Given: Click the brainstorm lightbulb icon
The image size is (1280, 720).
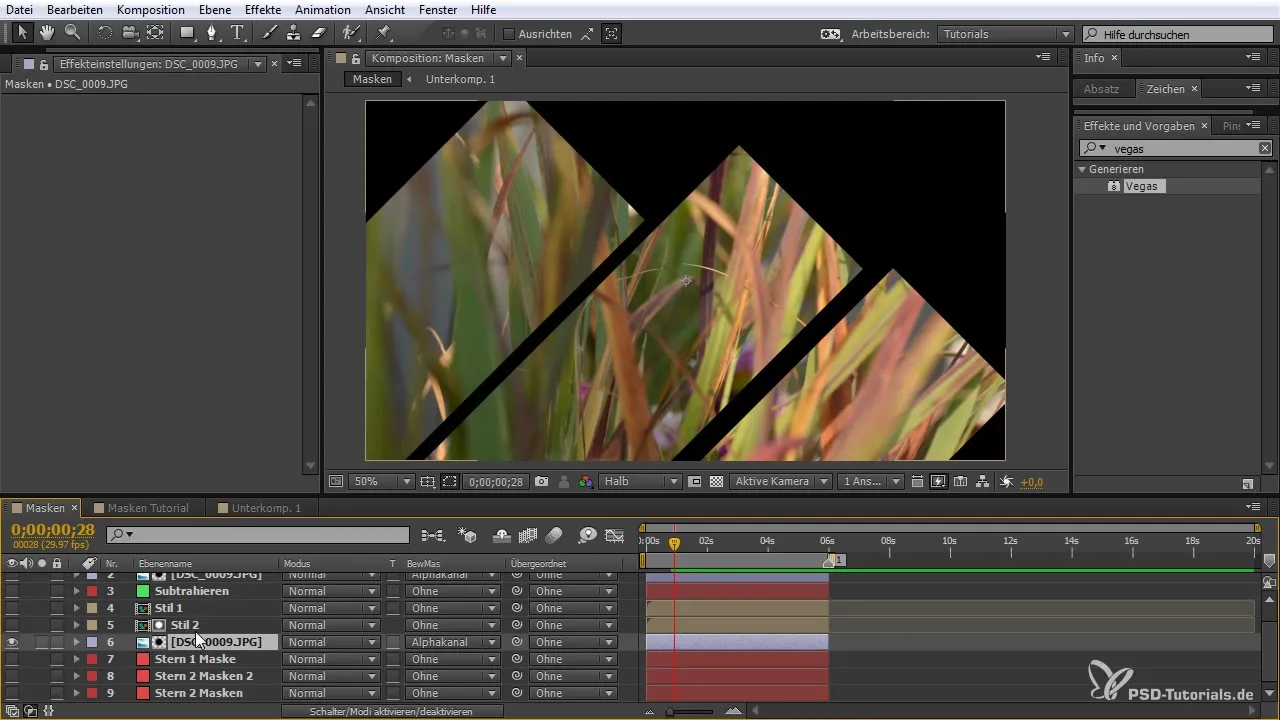Looking at the screenshot, I should tap(587, 536).
